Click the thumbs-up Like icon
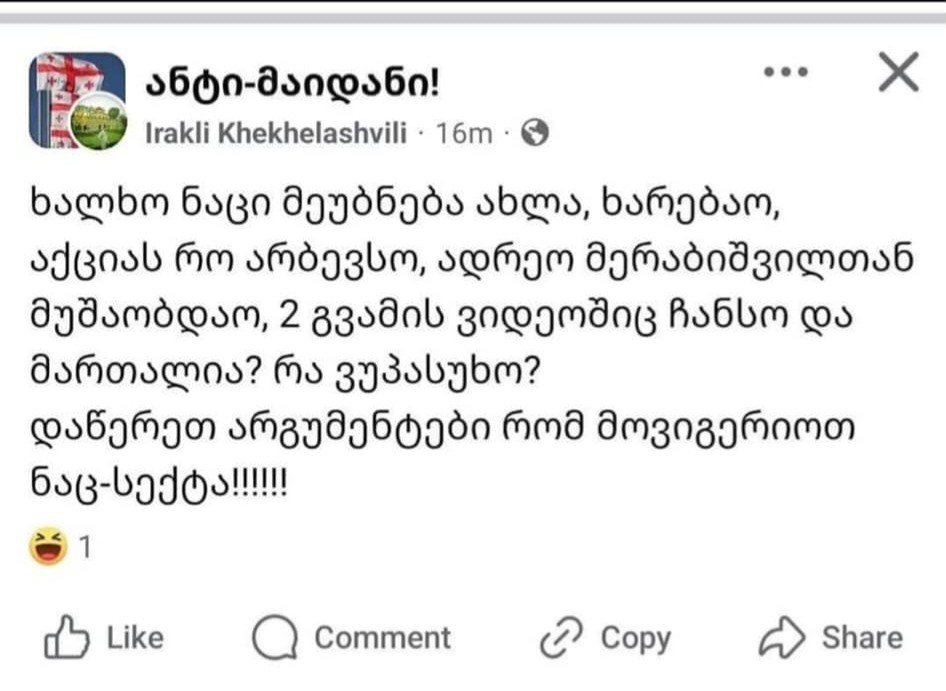This screenshot has height=691, width=946. tap(62, 638)
